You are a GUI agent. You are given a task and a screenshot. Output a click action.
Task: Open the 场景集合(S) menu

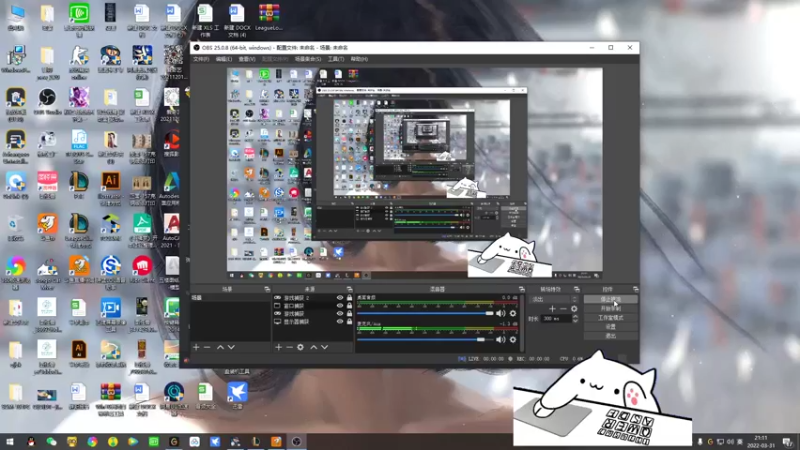click(308, 59)
